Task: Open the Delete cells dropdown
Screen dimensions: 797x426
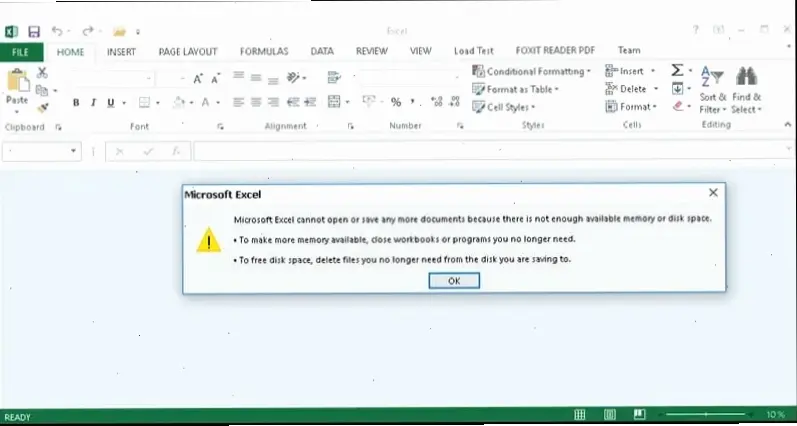Action: point(632,89)
